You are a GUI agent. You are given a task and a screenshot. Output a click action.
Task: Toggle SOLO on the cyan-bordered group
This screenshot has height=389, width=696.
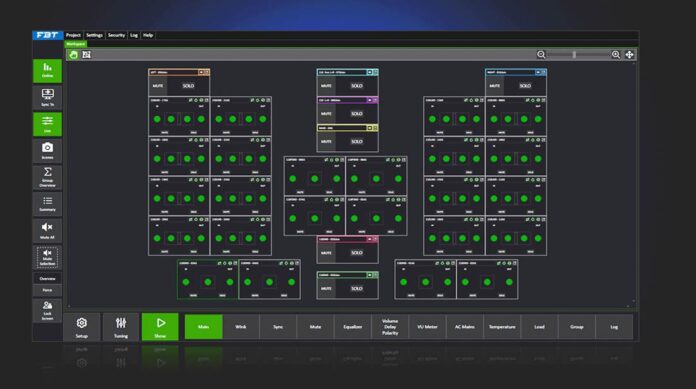pyautogui.click(x=357, y=86)
